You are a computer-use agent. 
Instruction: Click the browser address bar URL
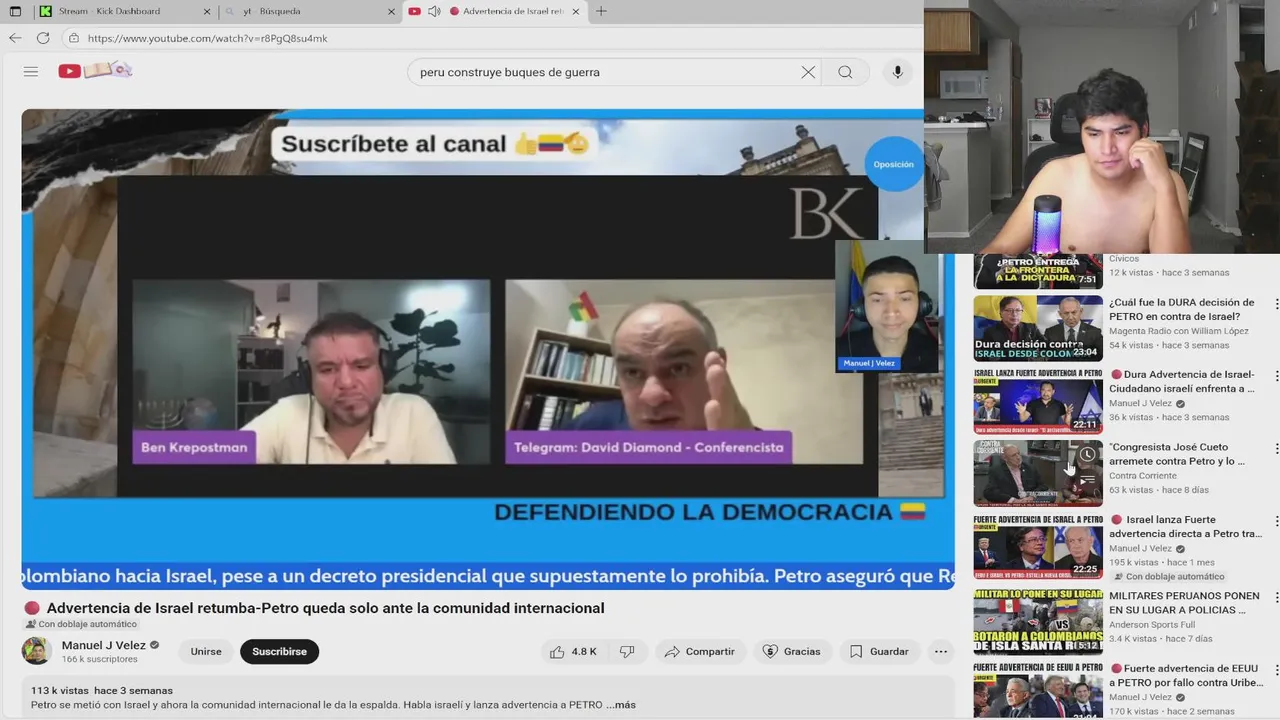click(208, 38)
